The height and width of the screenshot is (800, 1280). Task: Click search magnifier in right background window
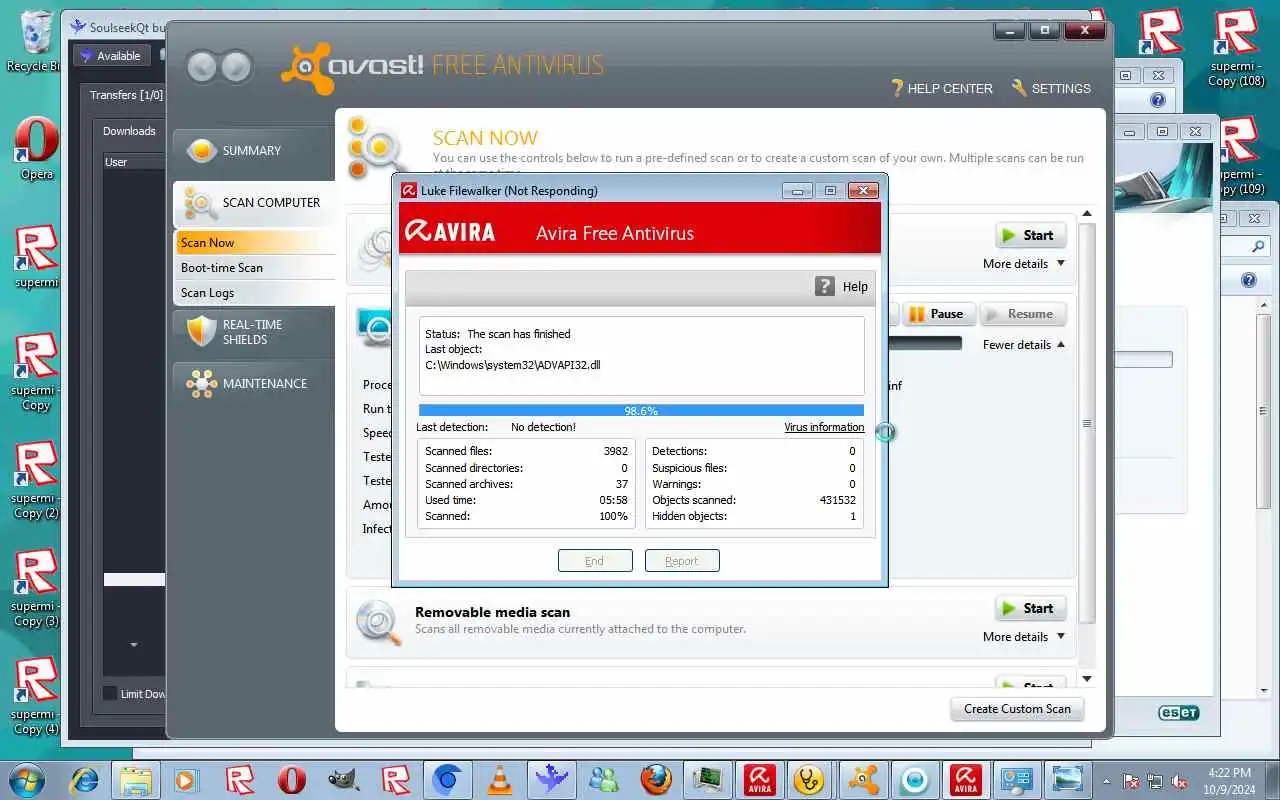click(x=1259, y=247)
